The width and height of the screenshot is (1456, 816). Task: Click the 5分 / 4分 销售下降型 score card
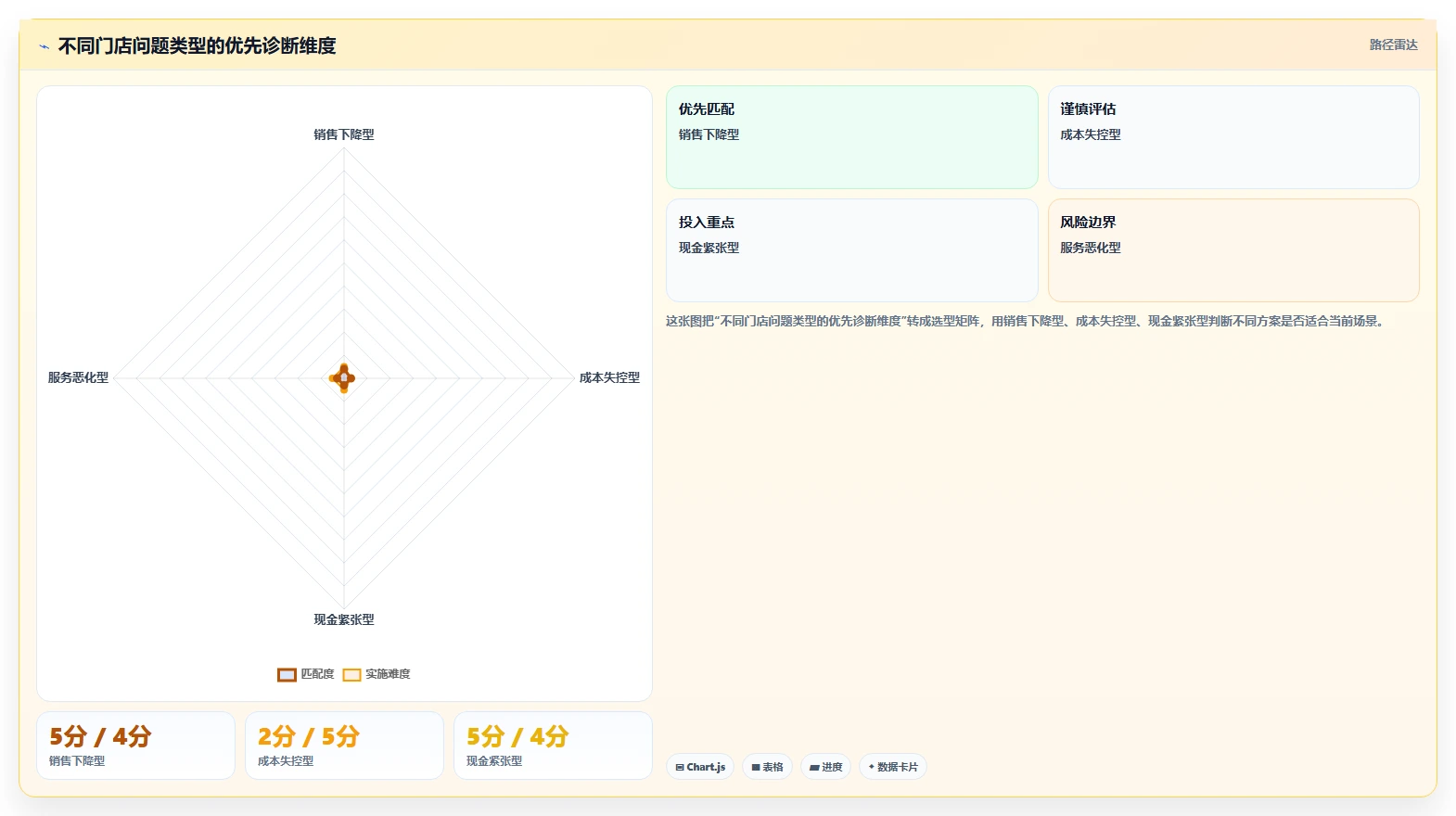click(135, 746)
